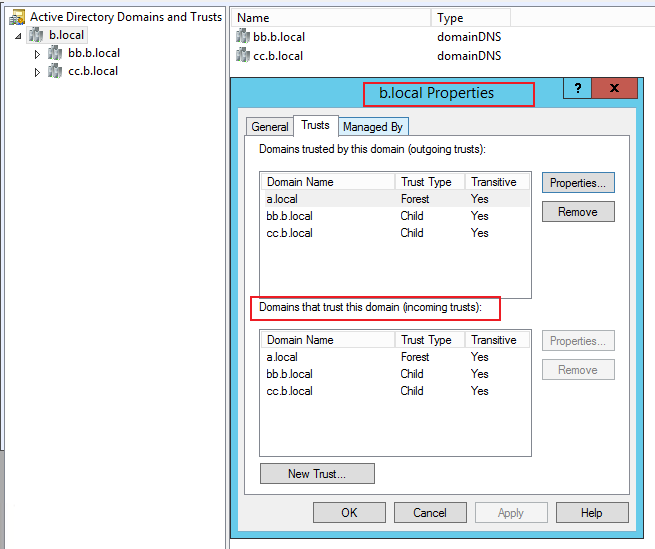Click the dialog help question mark button
Viewport: 655px width, 549px height.
pyautogui.click(x=577, y=88)
